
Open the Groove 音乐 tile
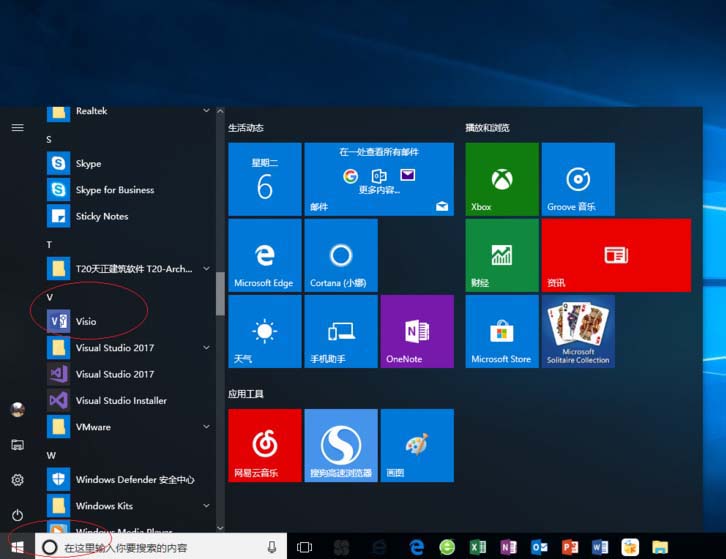pyautogui.click(x=578, y=179)
